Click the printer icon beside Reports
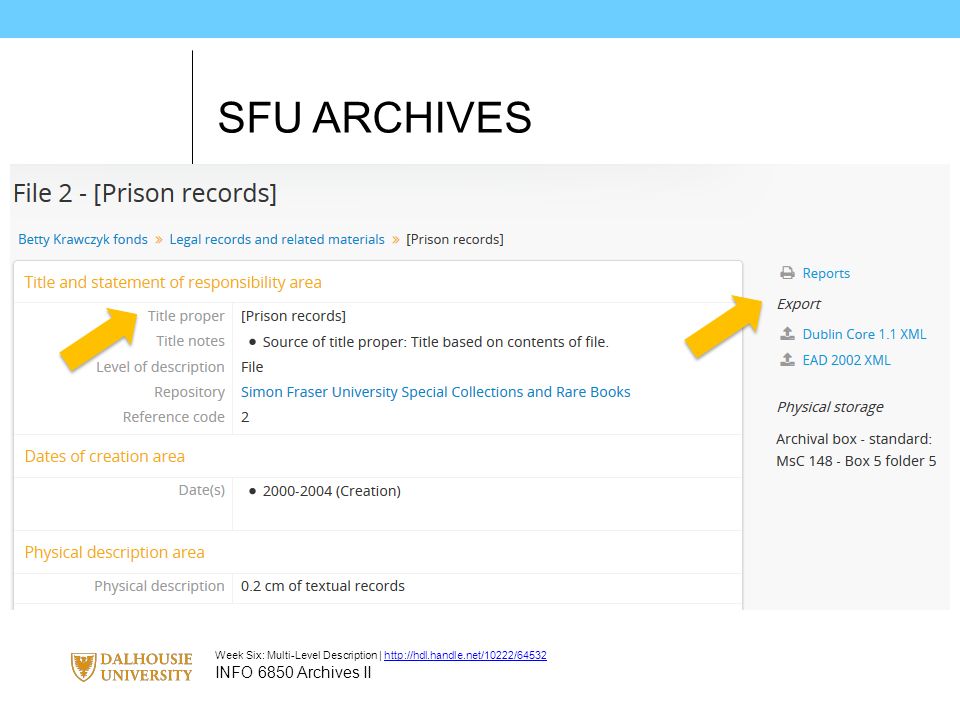960x720 pixels. click(787, 273)
